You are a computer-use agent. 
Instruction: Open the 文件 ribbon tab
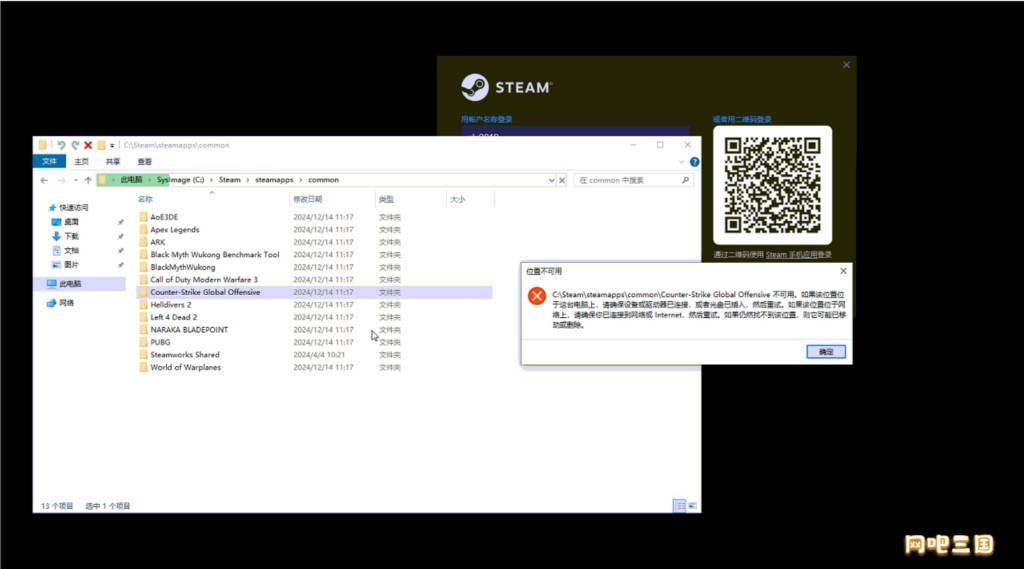[x=50, y=161]
